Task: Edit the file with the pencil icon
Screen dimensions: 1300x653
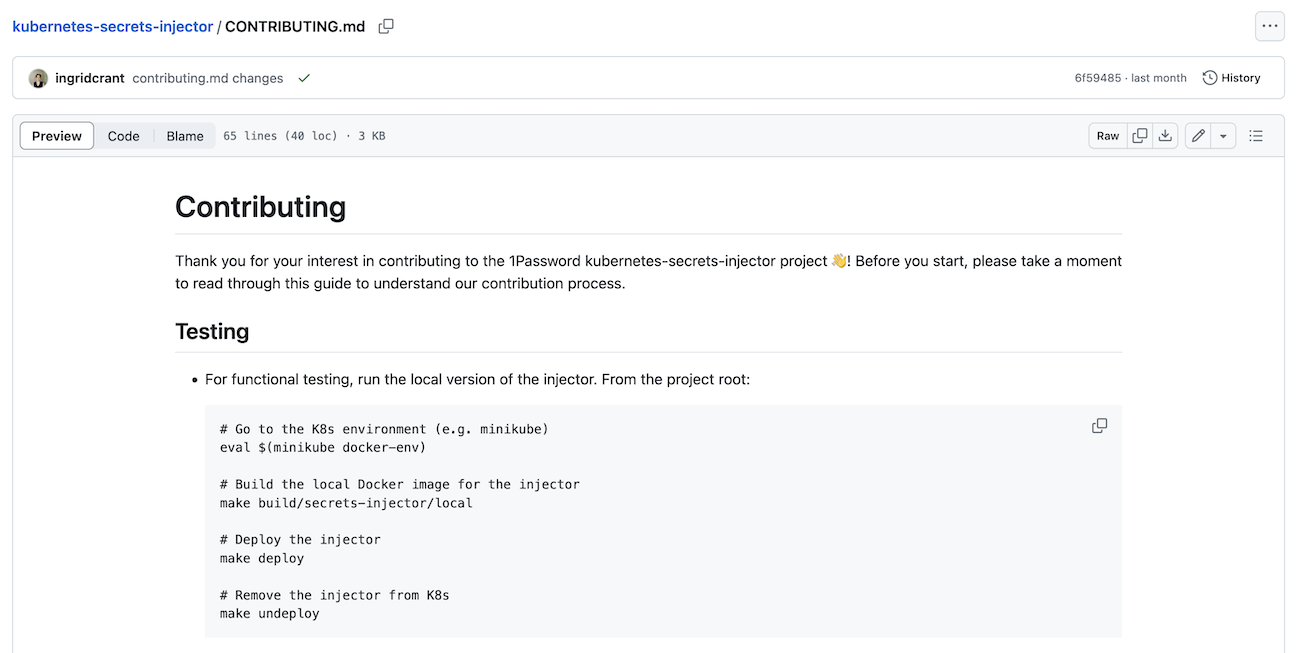Action: pos(1198,135)
